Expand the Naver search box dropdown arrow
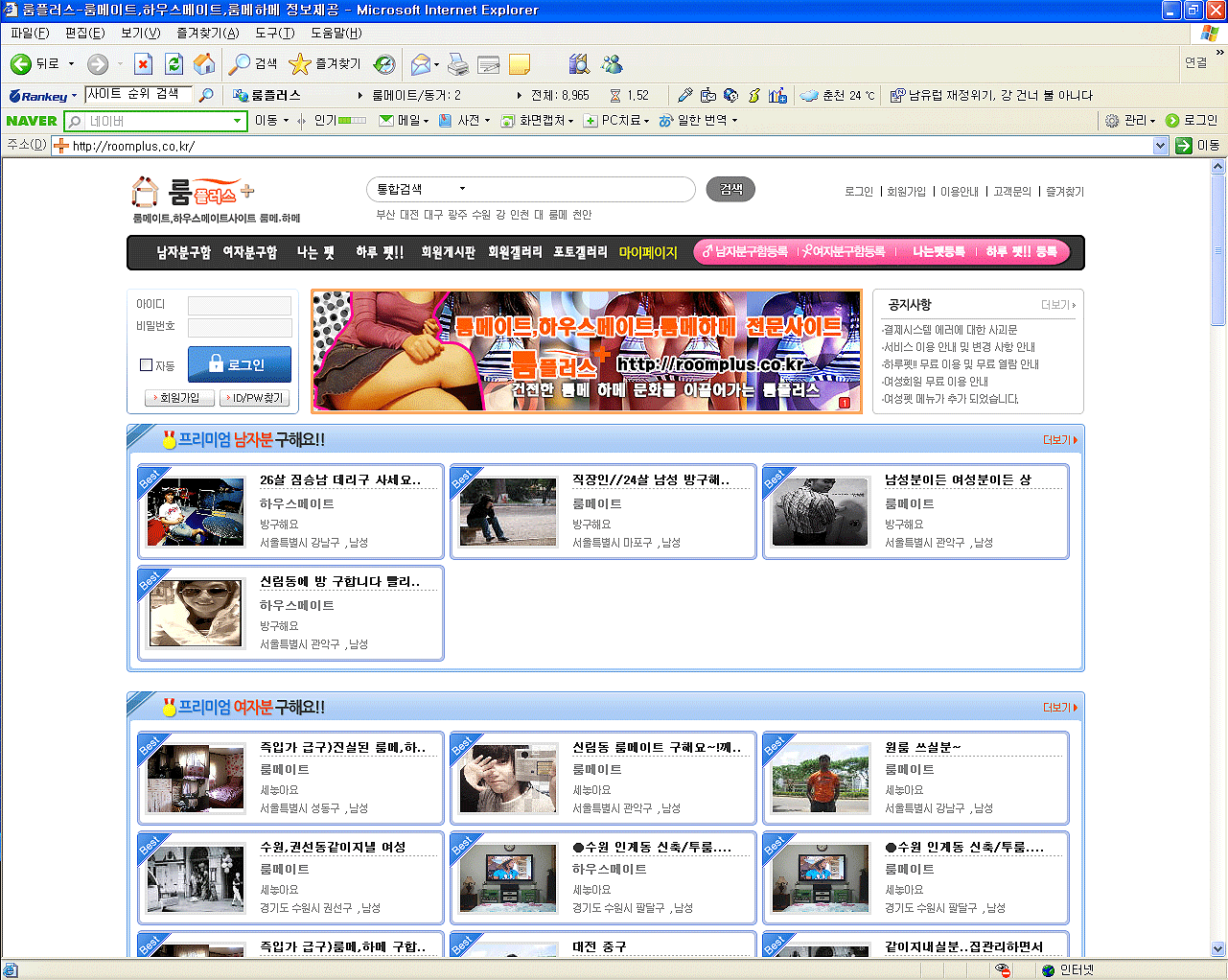 pyautogui.click(x=238, y=121)
